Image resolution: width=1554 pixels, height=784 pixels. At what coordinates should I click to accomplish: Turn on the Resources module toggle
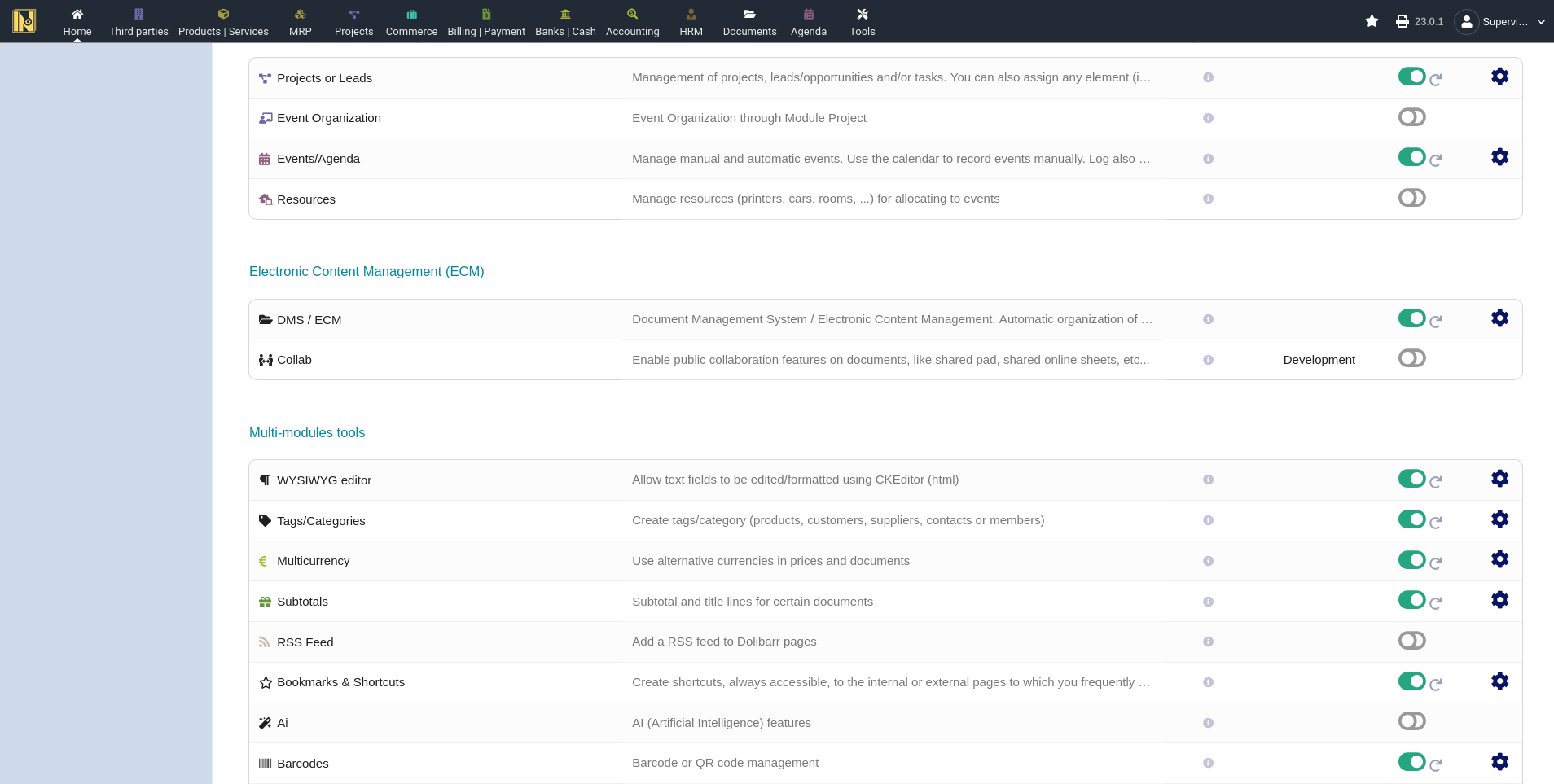(1411, 198)
